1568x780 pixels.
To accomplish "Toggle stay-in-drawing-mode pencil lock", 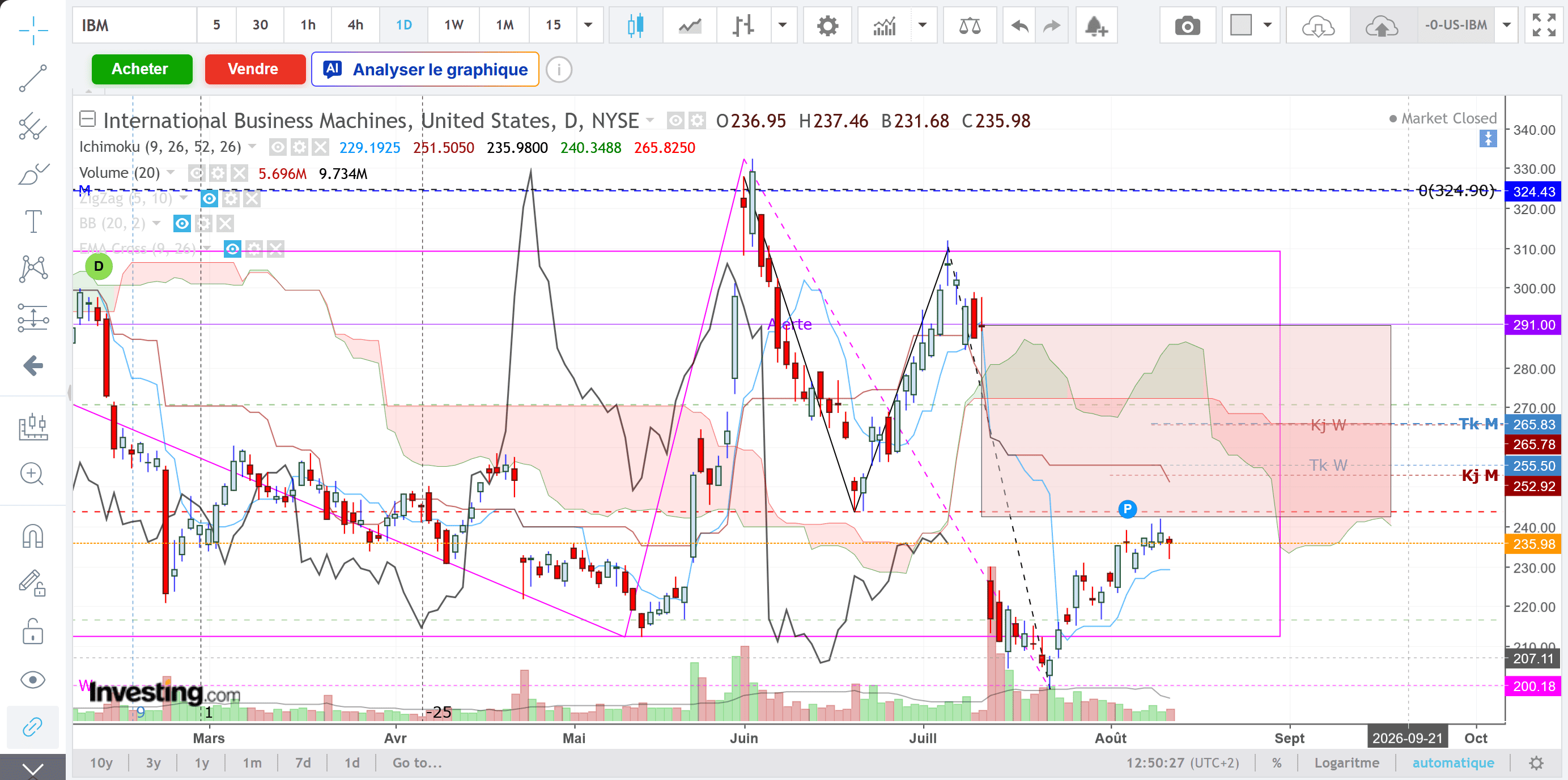I will click(x=33, y=584).
